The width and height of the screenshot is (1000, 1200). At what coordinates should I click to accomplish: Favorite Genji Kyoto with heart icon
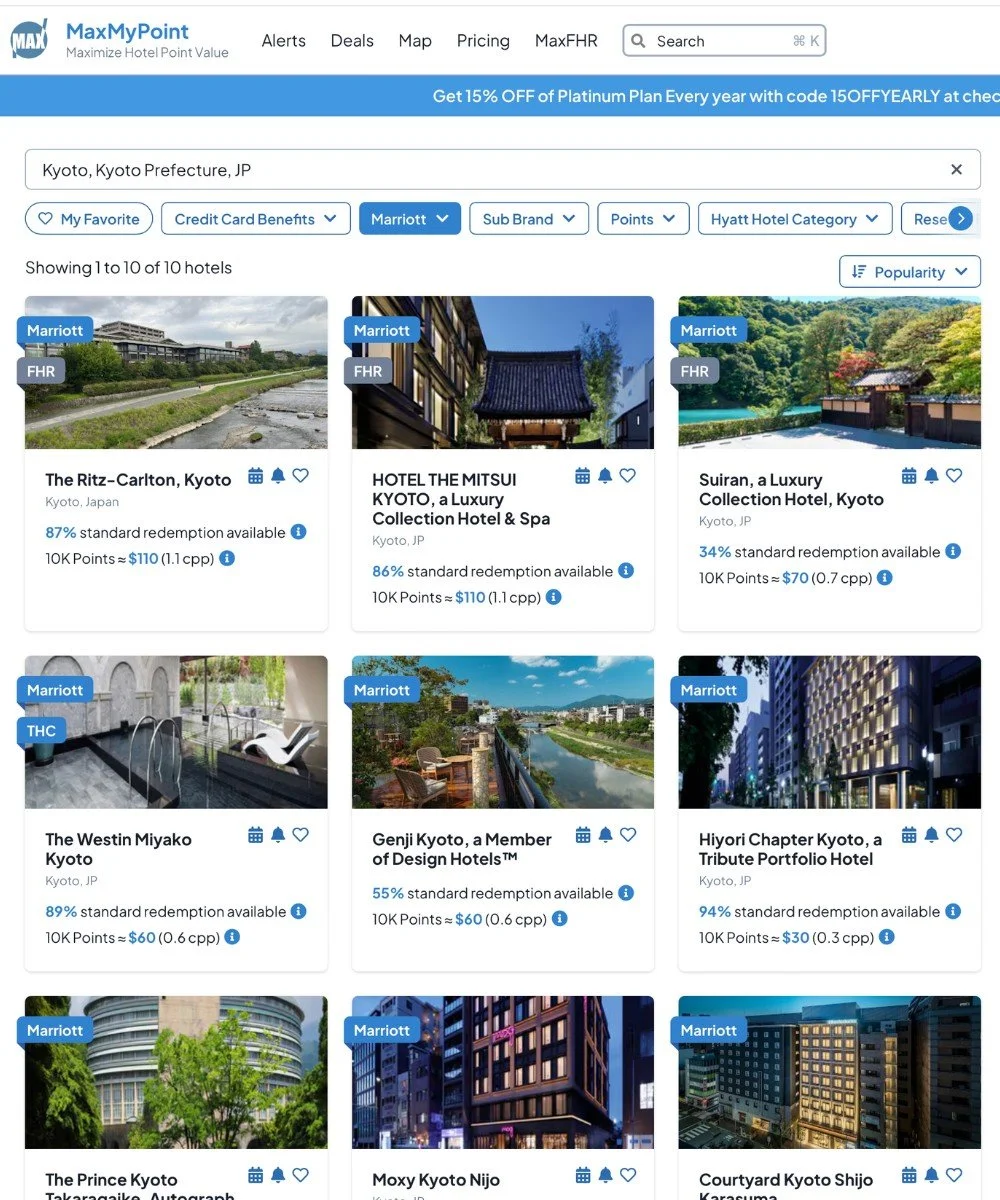tap(627, 835)
